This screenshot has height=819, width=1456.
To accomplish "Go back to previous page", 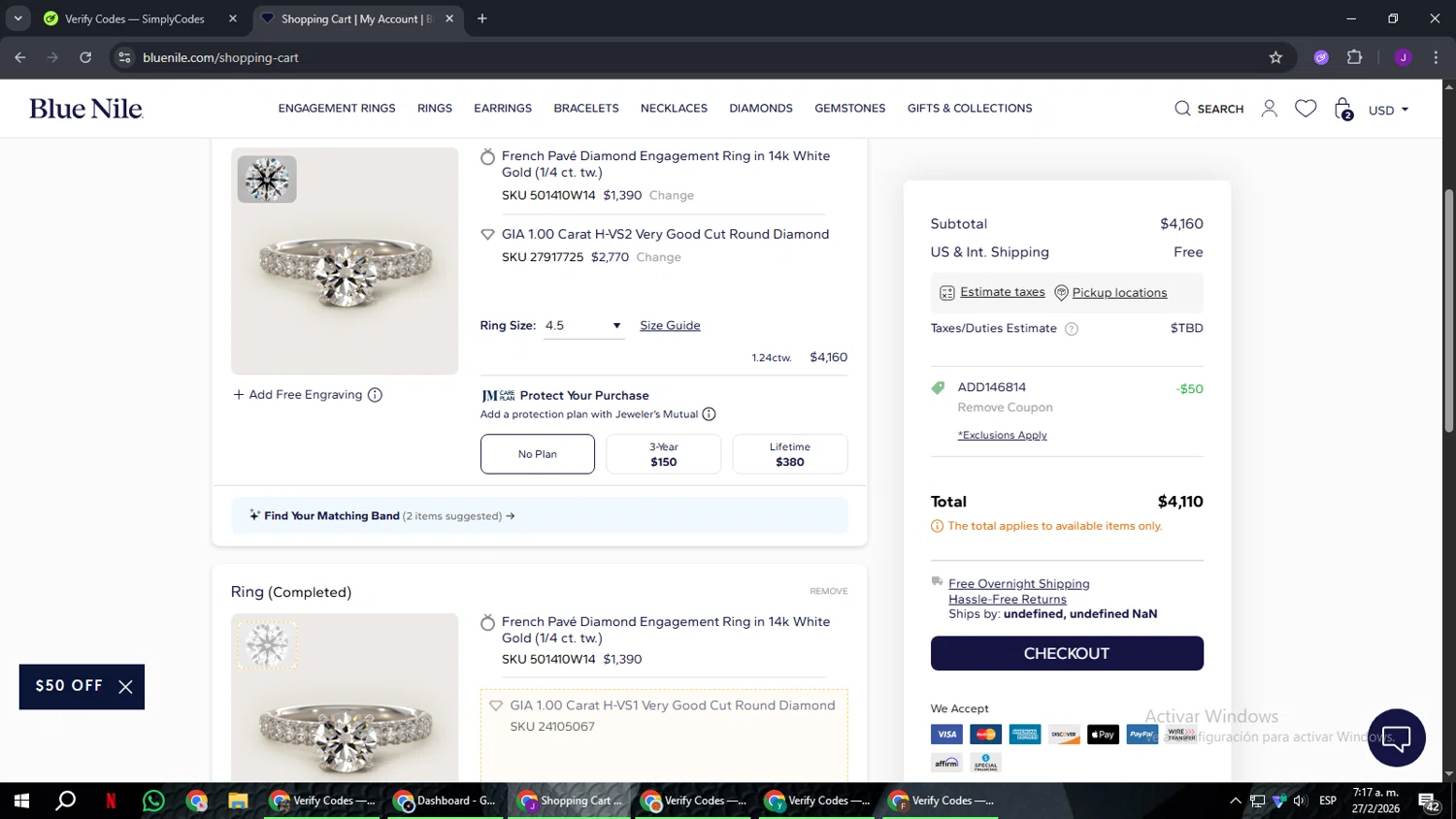I will (x=20, y=57).
